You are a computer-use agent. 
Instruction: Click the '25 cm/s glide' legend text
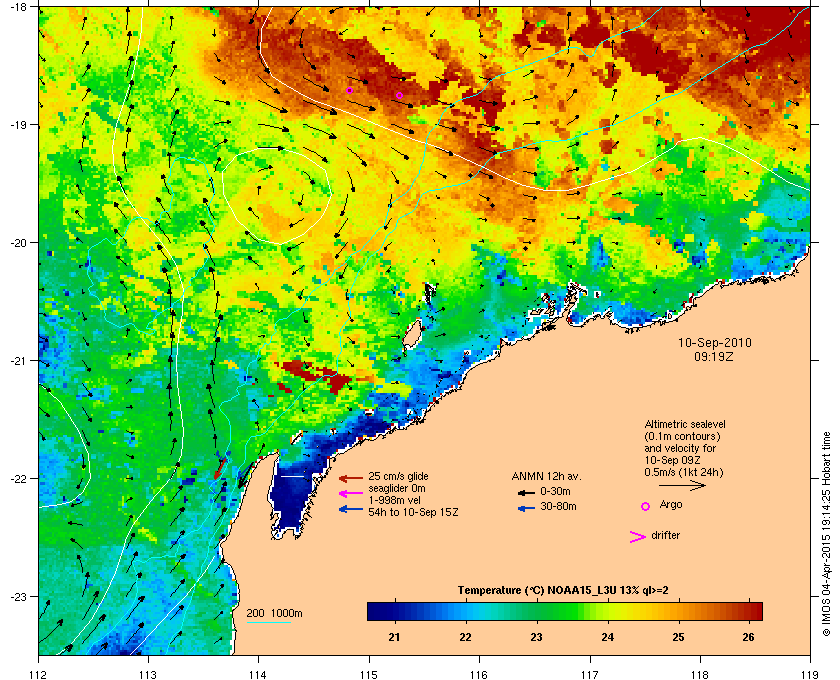click(x=398, y=476)
